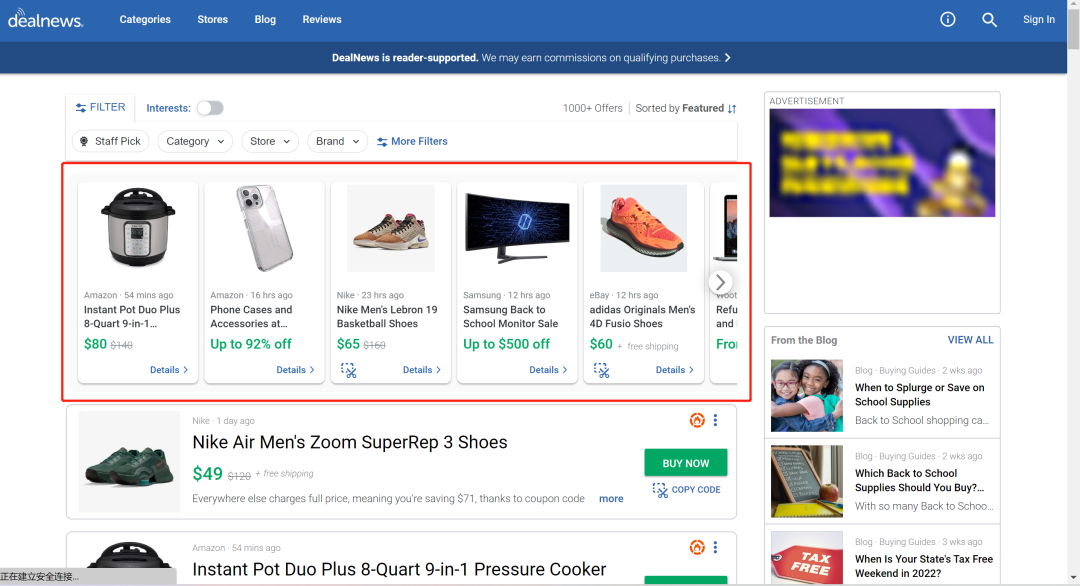The width and height of the screenshot is (1080, 586).
Task: Click VIEW ALL blog link
Action: point(970,340)
